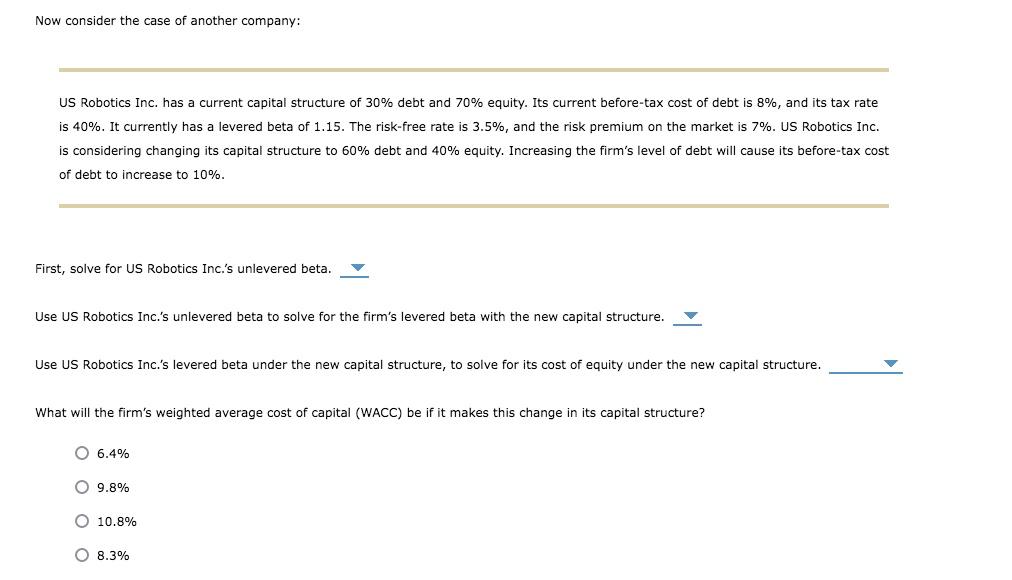Click the WACC question sentence
The image size is (1012, 580).
point(370,412)
